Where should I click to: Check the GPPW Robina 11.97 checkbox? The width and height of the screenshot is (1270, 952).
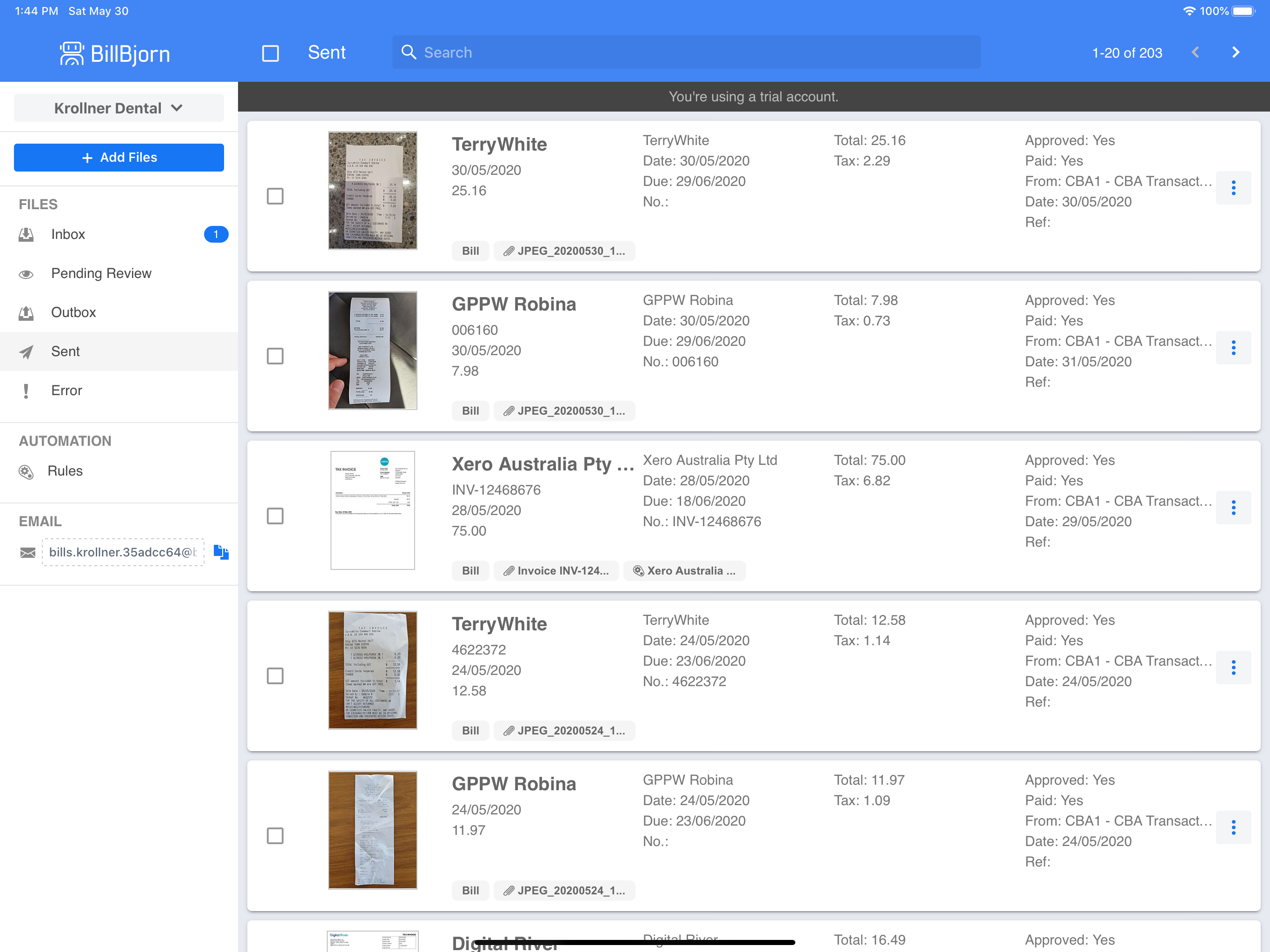275,835
